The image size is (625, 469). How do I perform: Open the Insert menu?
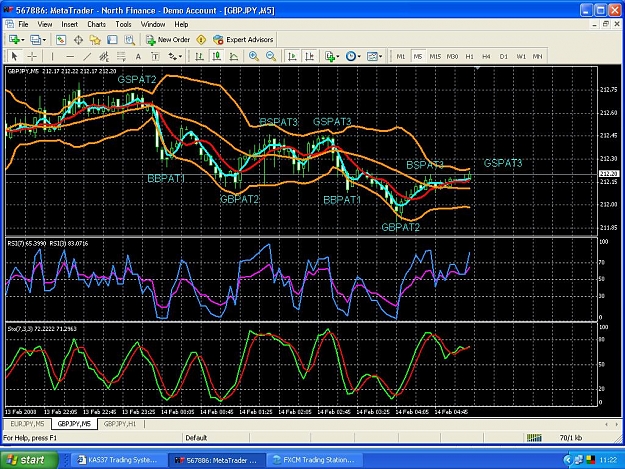tap(70, 24)
